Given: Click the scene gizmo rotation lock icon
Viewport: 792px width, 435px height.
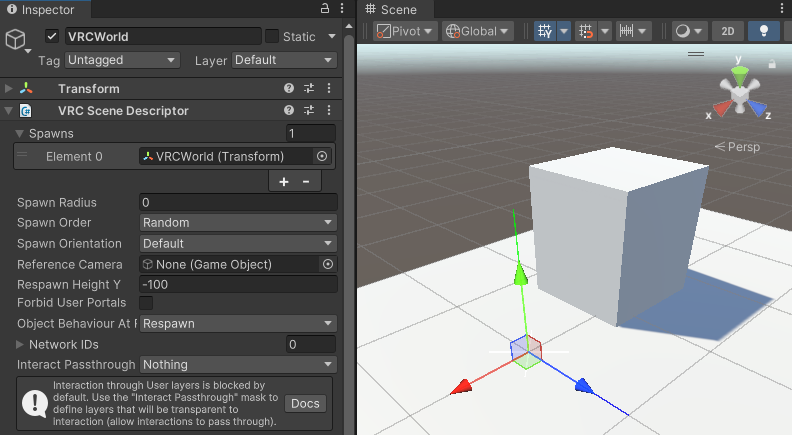Looking at the screenshot, I should tap(772, 64).
